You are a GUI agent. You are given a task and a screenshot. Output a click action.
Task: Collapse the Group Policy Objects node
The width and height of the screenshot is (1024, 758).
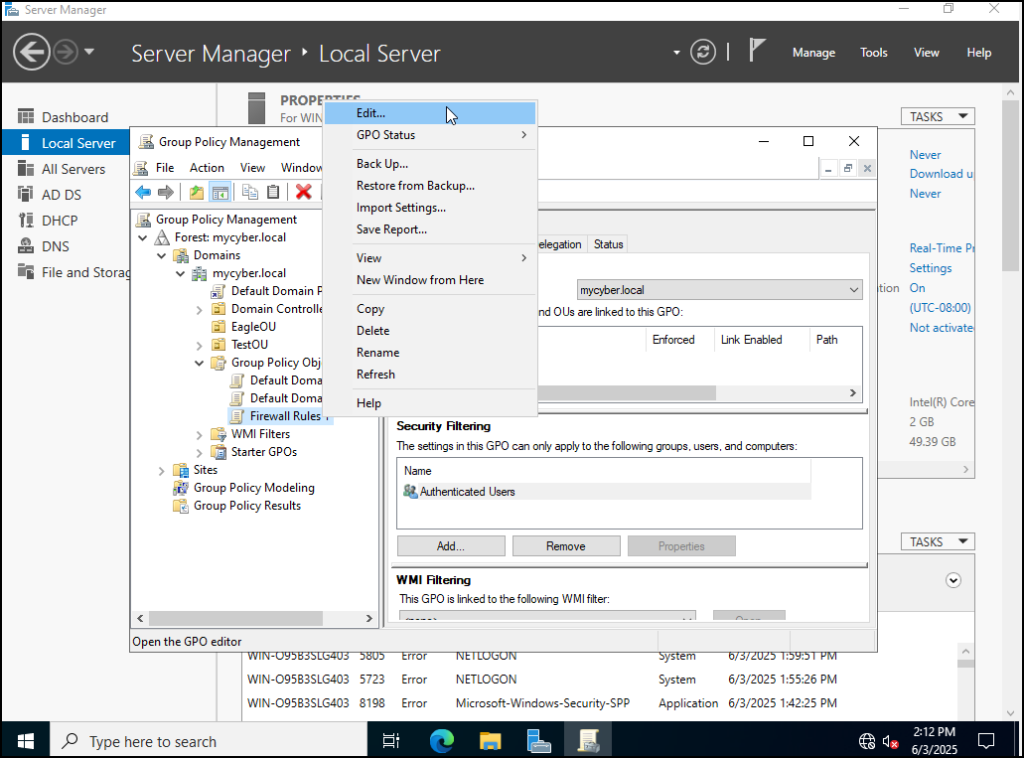(199, 363)
